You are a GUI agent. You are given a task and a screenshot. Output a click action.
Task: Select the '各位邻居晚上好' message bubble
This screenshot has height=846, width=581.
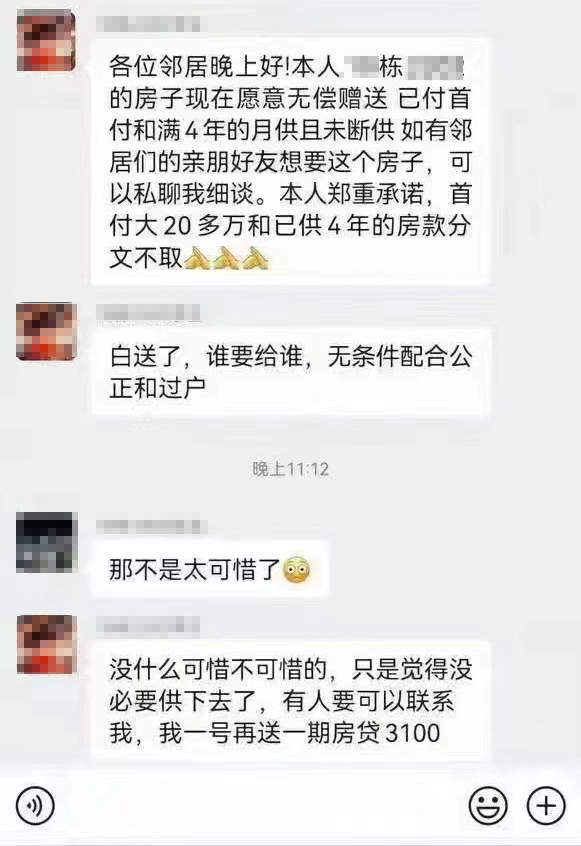pyautogui.click(x=290, y=162)
